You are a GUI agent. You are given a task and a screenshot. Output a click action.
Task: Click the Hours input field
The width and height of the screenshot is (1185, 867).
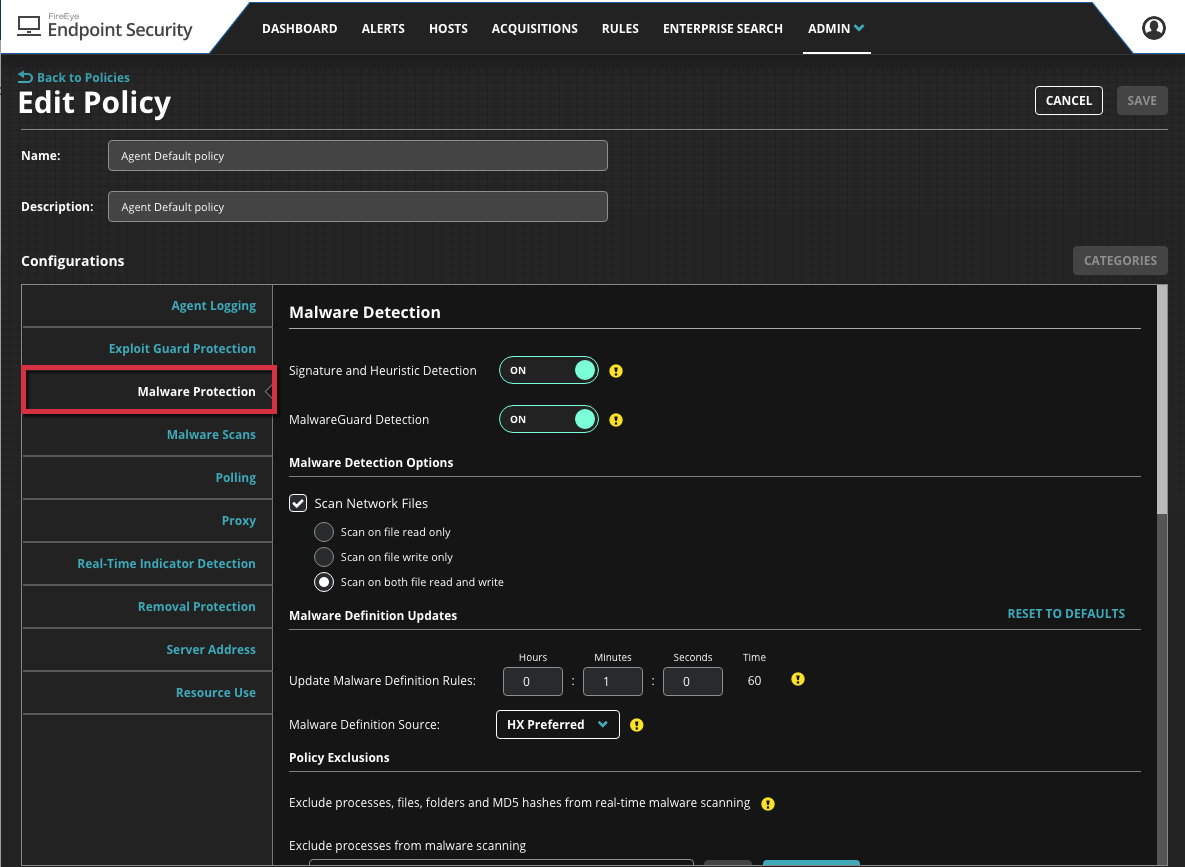[x=533, y=681]
